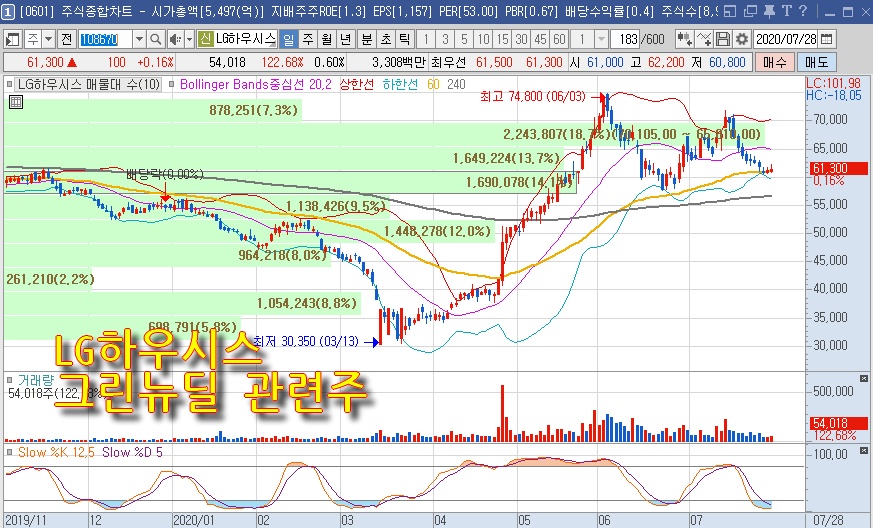
Task: Open the calendar date picker
Action: (827, 40)
